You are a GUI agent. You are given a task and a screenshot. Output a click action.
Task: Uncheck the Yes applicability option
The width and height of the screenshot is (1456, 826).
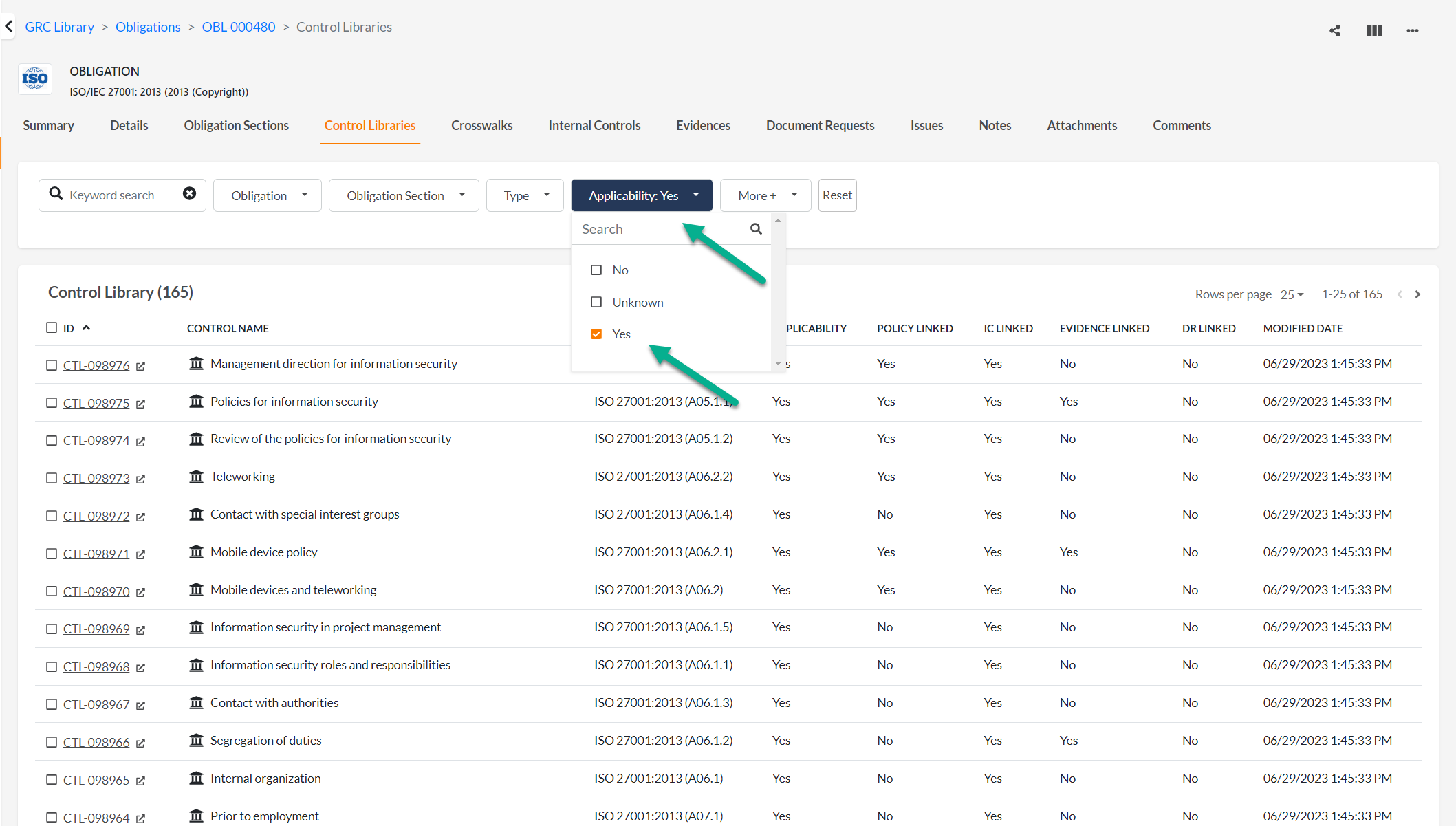point(596,334)
